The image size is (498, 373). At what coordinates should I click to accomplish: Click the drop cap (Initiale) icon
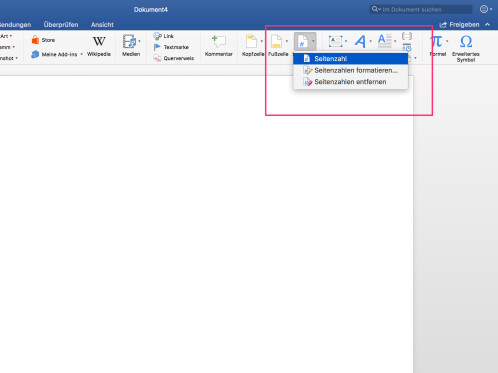point(385,41)
